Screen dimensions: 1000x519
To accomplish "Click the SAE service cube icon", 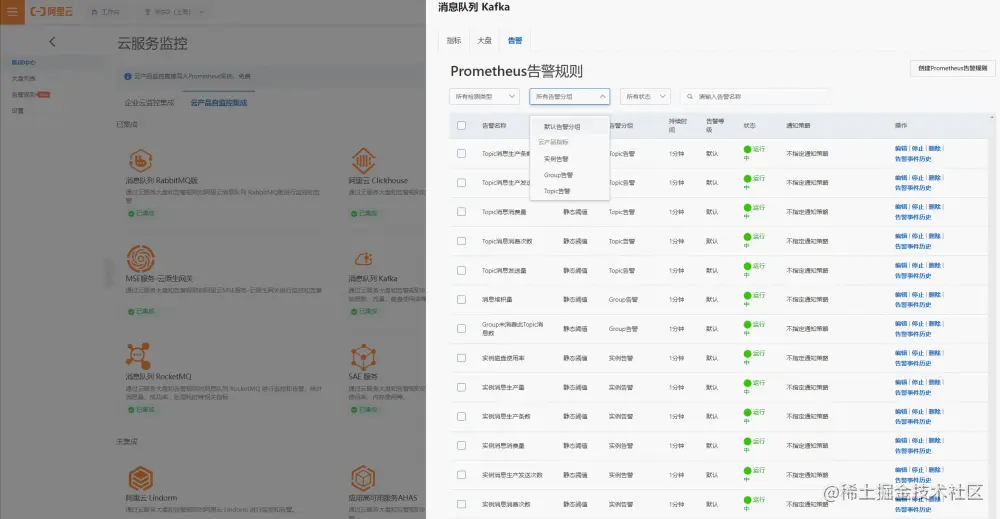I will (x=363, y=357).
